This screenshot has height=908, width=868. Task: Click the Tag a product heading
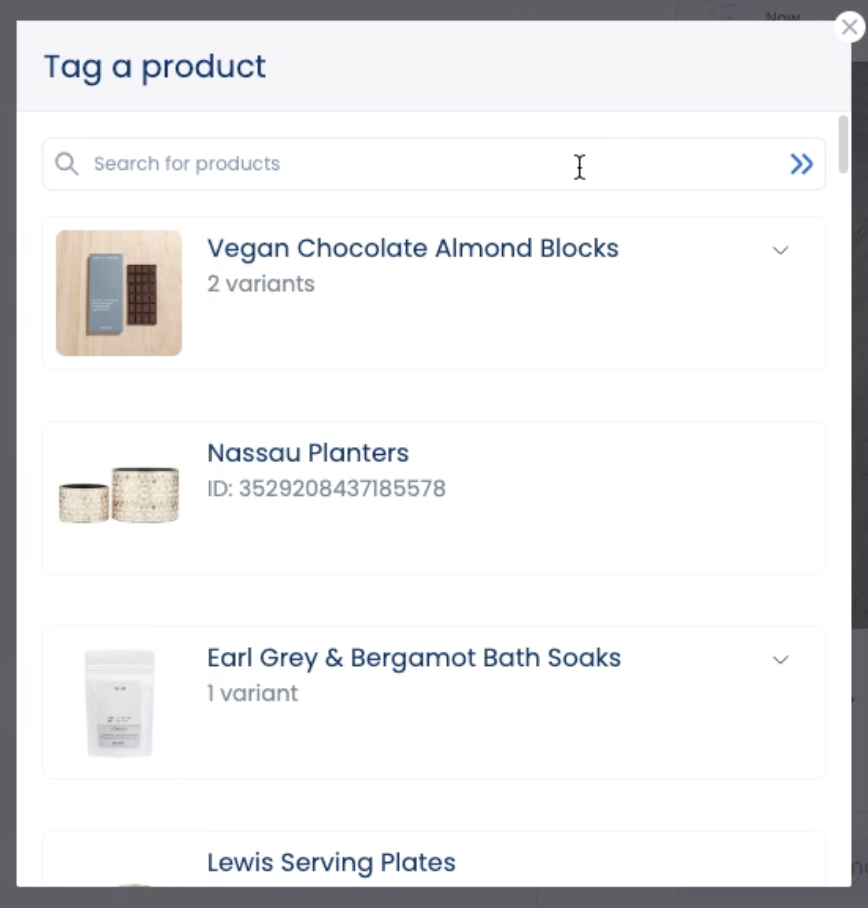pyautogui.click(x=155, y=67)
